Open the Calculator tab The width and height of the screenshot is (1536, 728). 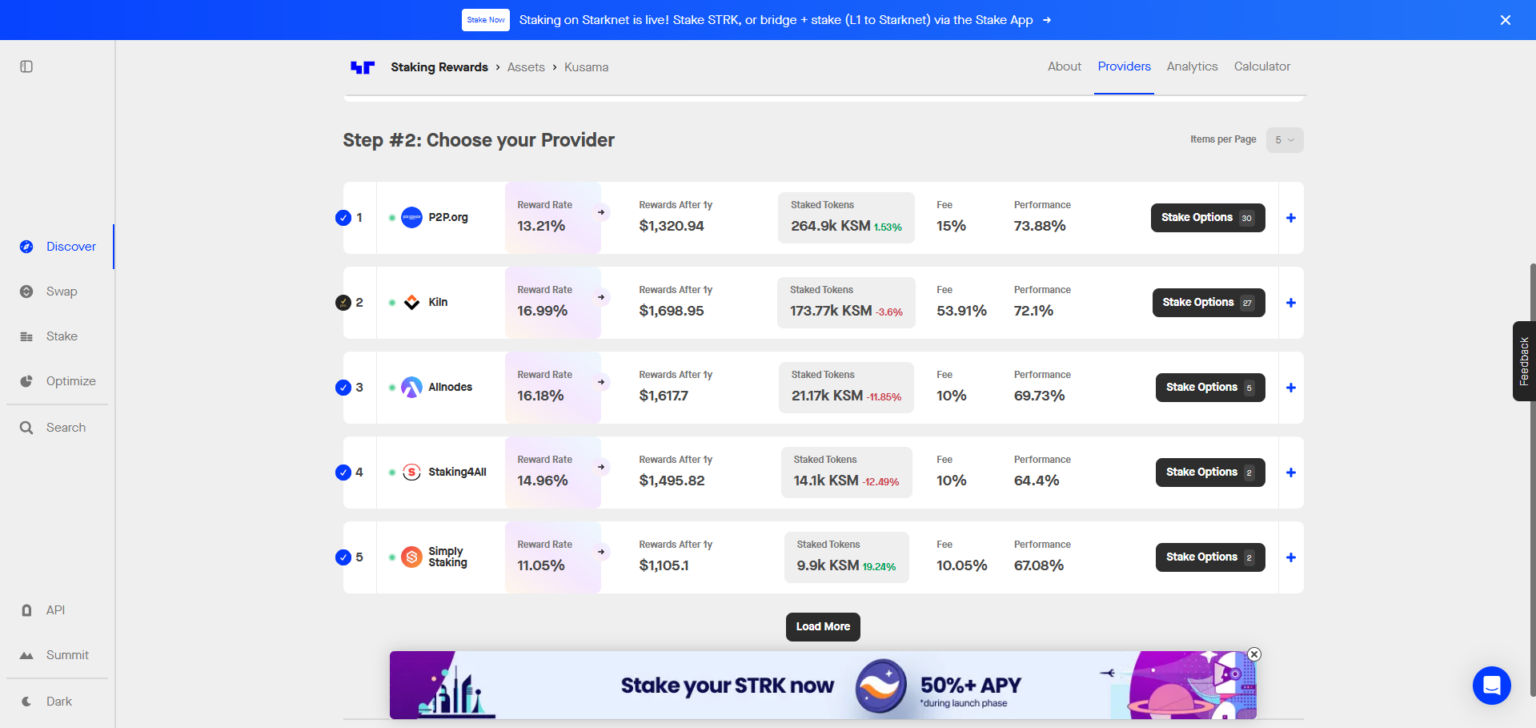(1262, 66)
